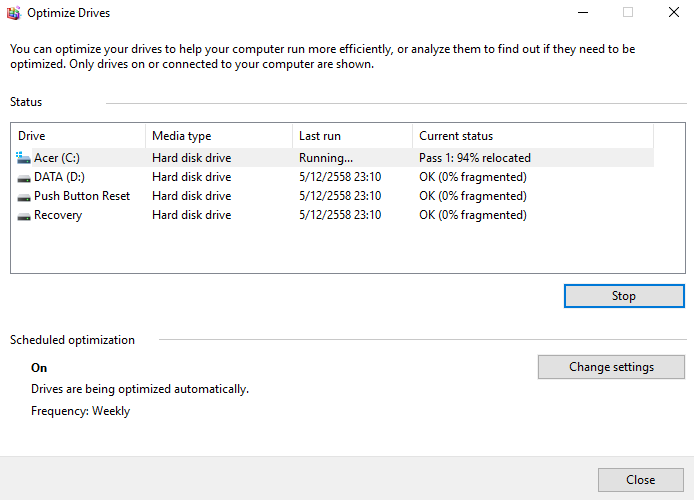Click the DATA drive's last run date

pos(340,177)
